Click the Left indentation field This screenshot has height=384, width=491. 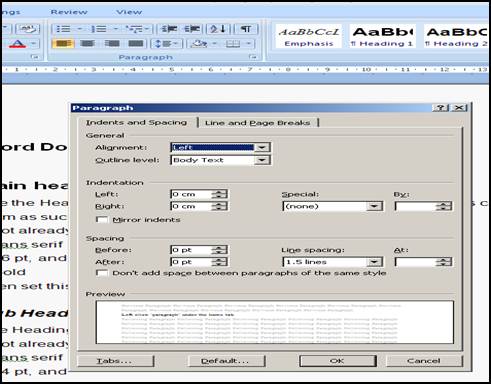tap(191, 194)
